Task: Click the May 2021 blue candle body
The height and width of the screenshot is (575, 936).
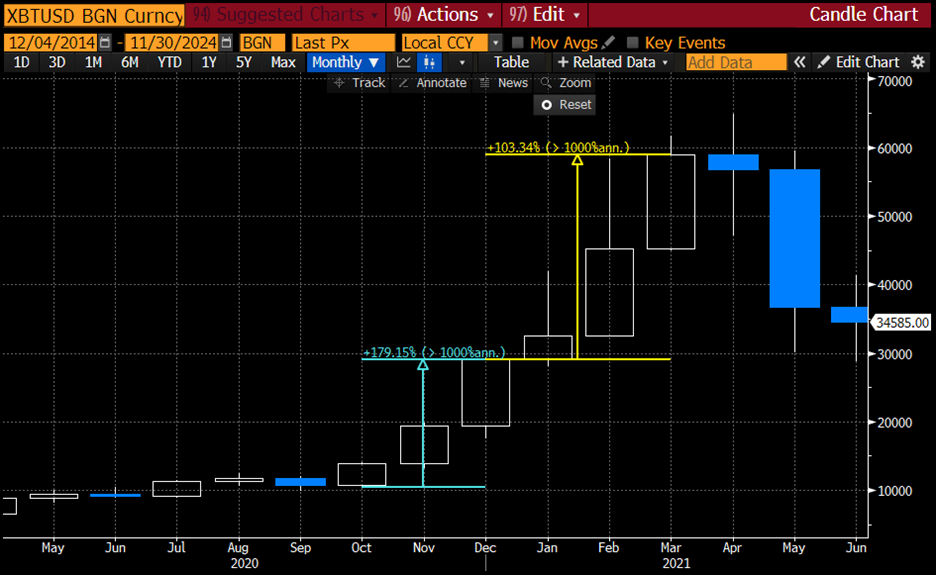Action: [795, 239]
